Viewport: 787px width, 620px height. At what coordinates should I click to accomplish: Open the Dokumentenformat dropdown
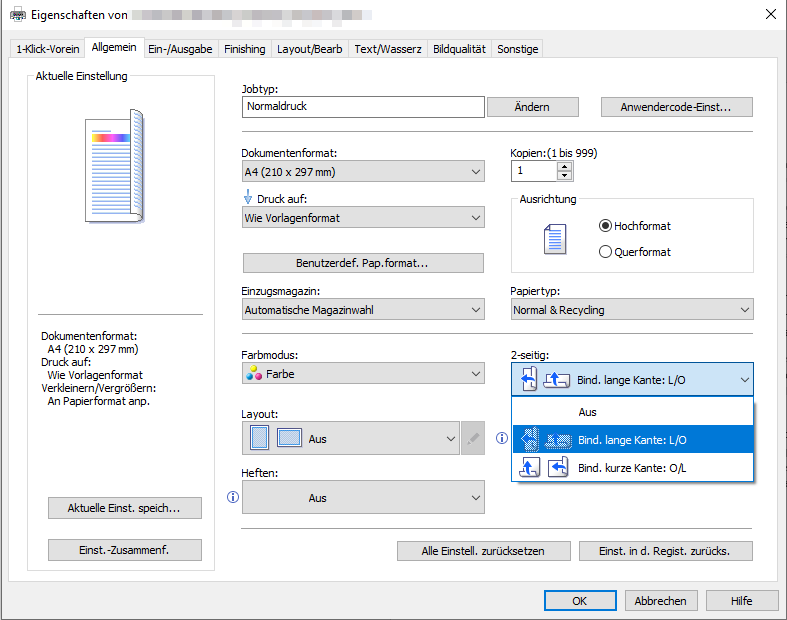[x=362, y=172]
